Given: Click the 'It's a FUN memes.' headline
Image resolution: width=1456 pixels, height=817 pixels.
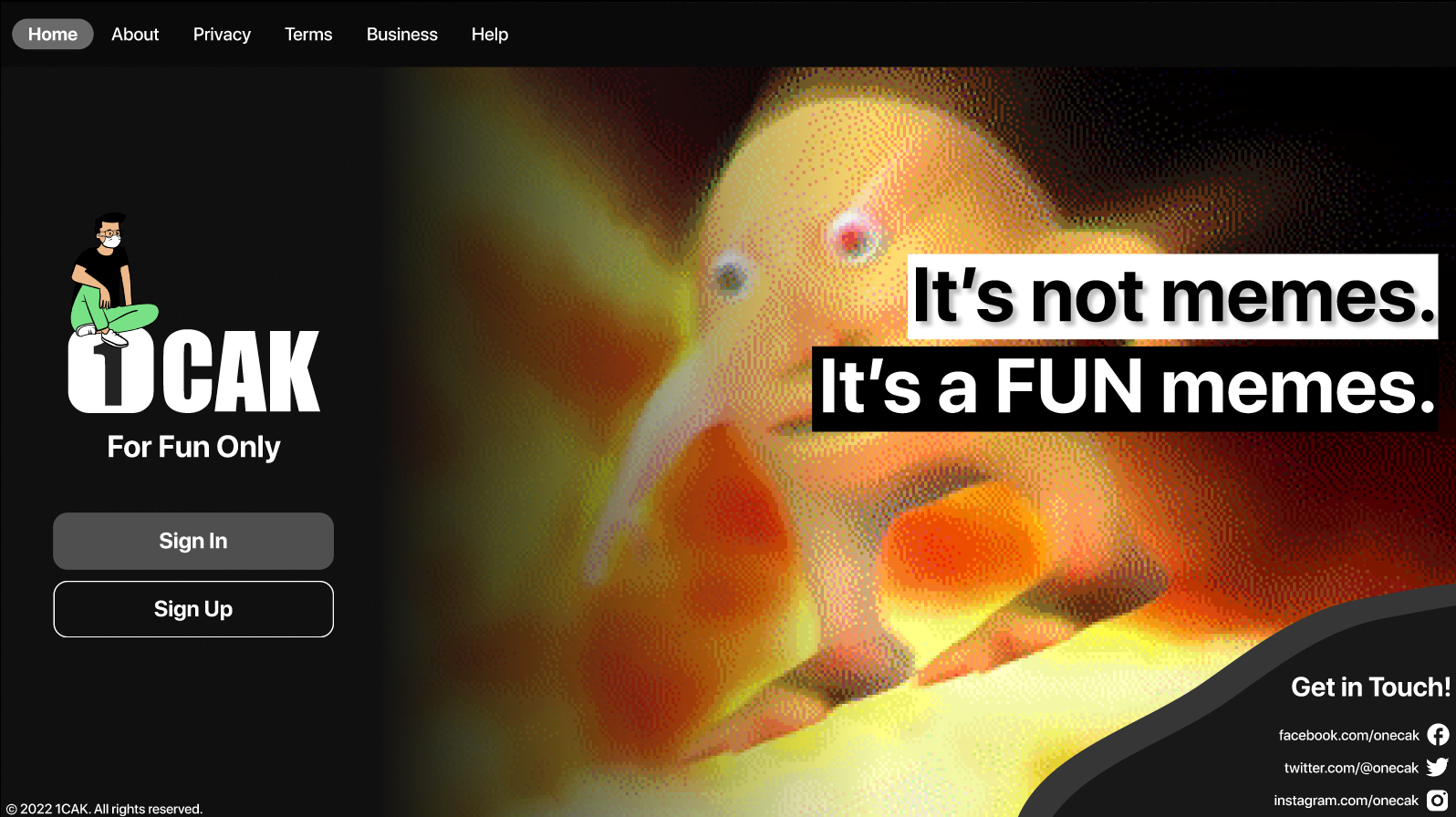Looking at the screenshot, I should coord(1125,388).
